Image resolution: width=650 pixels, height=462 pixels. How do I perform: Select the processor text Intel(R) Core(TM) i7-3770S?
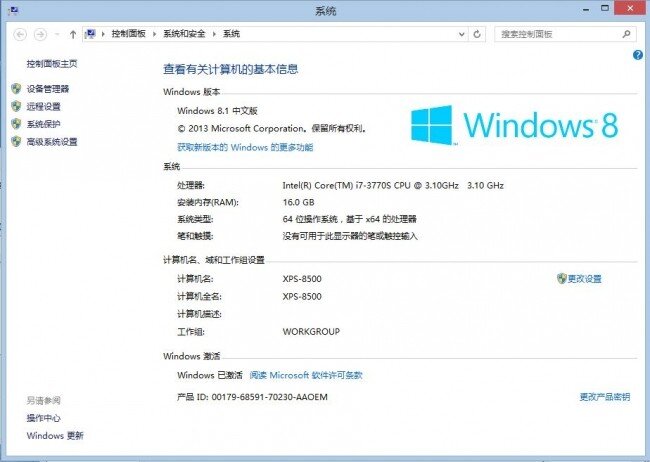[x=337, y=185]
